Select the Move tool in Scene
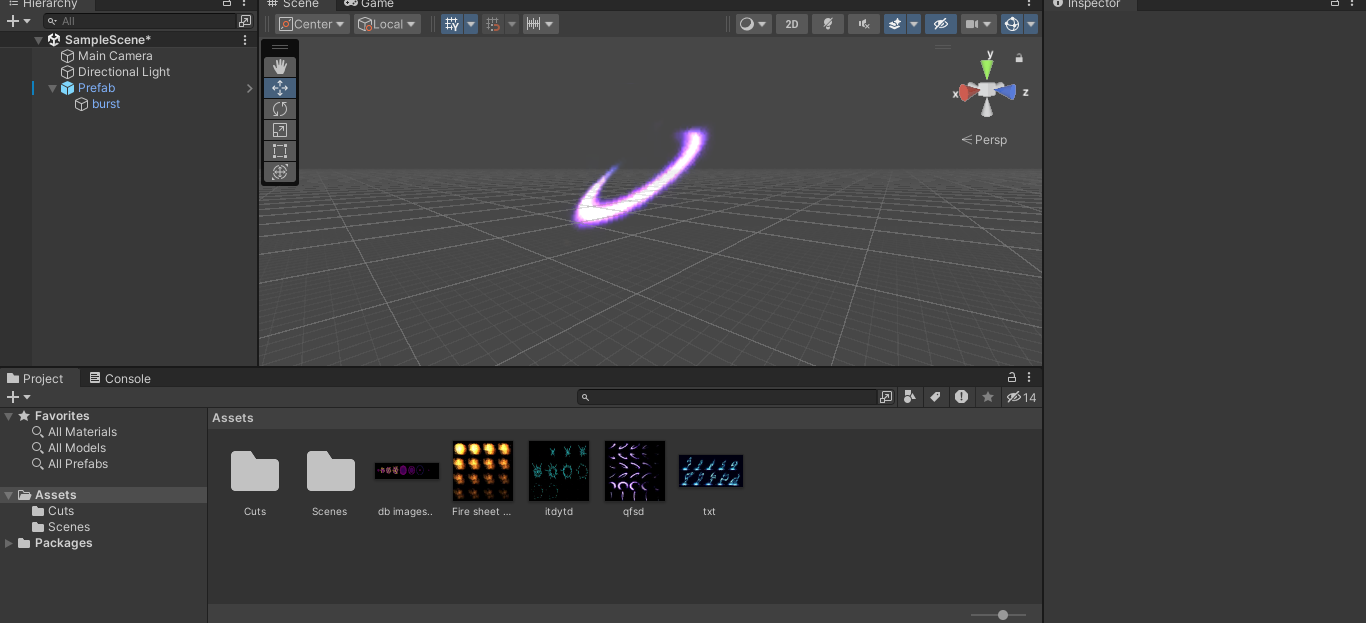Image resolution: width=1366 pixels, height=623 pixels. (x=280, y=88)
